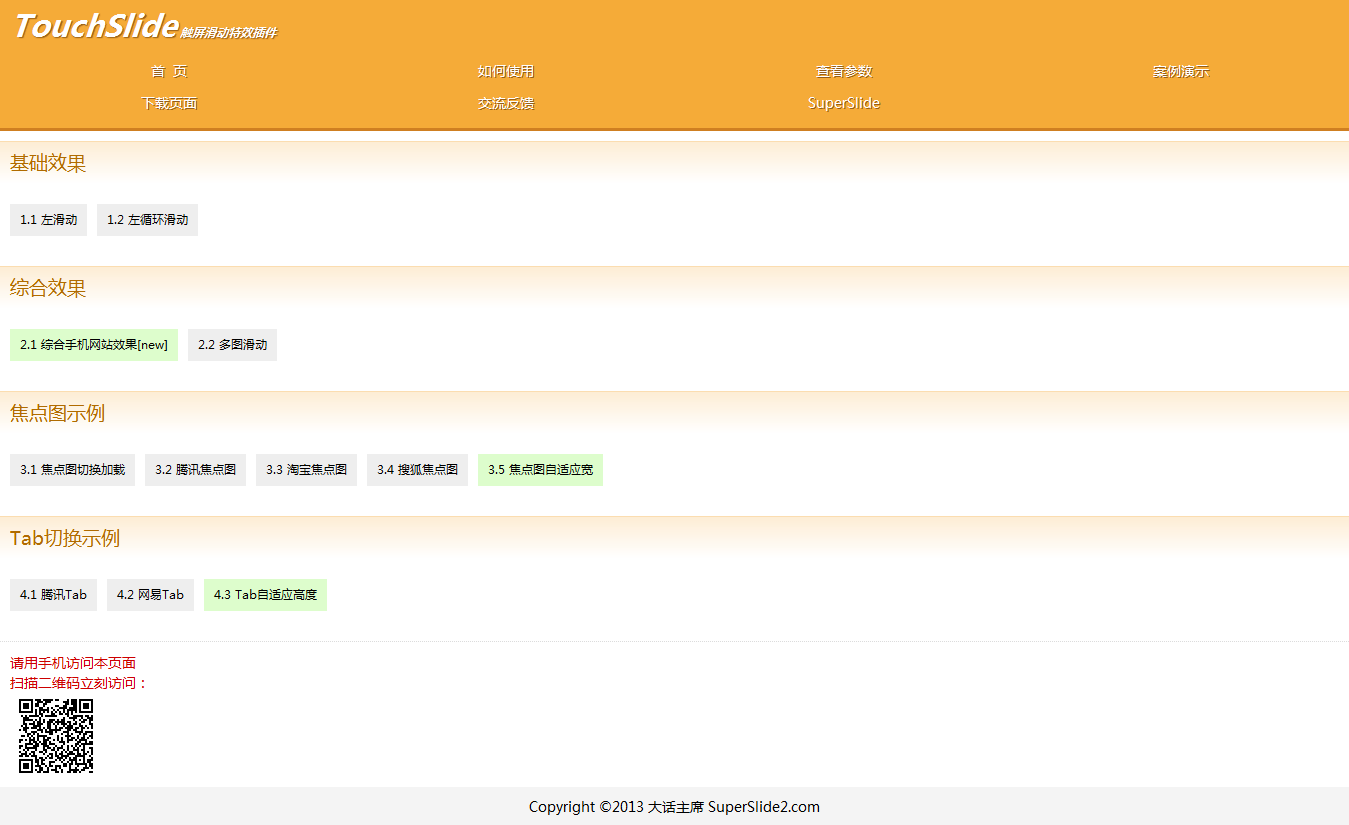Visit the SuperSlide nav link
Image resolution: width=1349 pixels, height=825 pixels.
(843, 103)
